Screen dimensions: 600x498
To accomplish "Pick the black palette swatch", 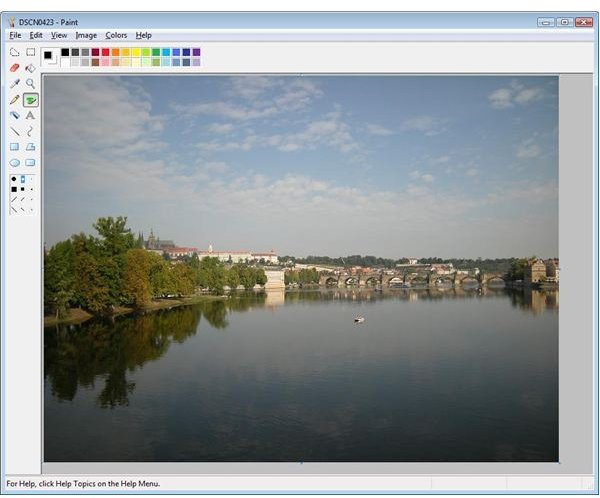I will coord(65,52).
